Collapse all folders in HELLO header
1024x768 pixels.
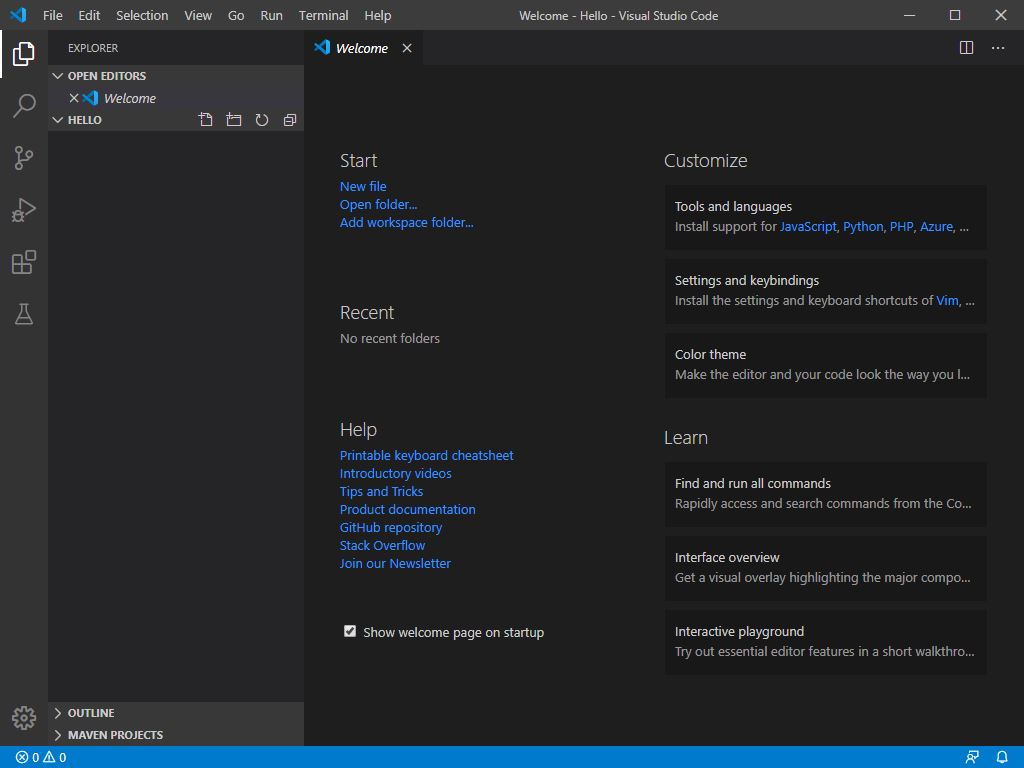pos(290,120)
